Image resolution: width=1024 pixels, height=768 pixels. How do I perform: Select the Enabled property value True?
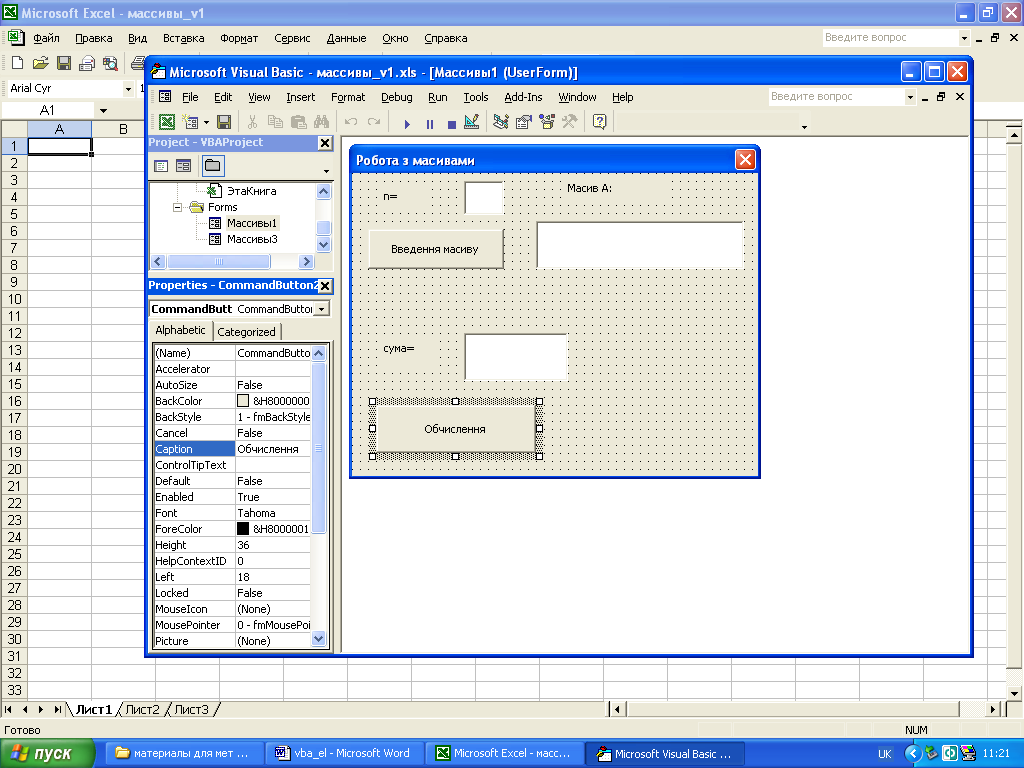coord(272,497)
